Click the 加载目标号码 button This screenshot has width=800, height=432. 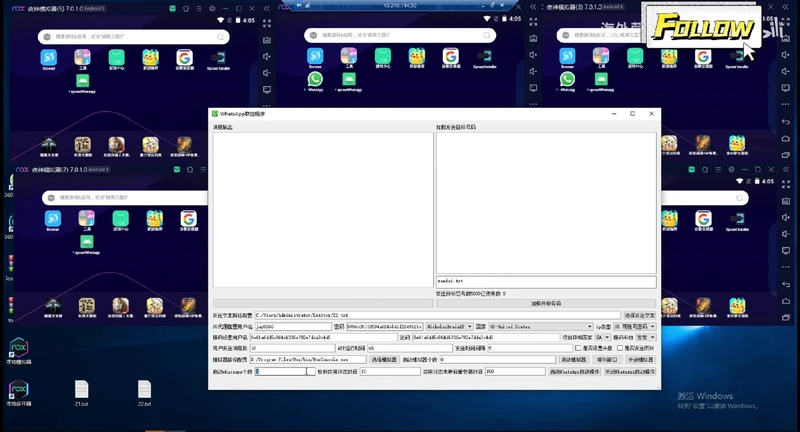pyautogui.click(x=546, y=303)
